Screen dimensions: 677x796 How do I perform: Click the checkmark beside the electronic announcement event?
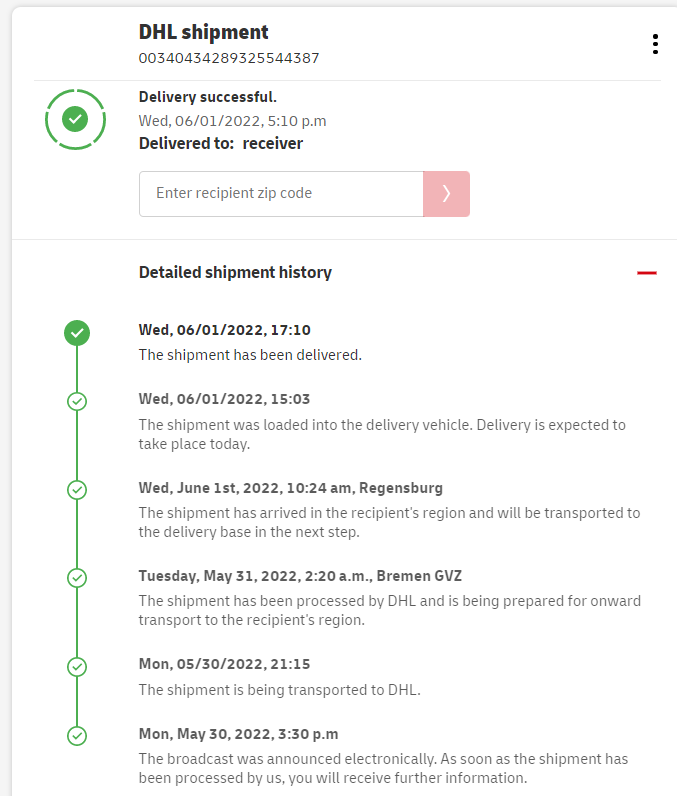77,736
